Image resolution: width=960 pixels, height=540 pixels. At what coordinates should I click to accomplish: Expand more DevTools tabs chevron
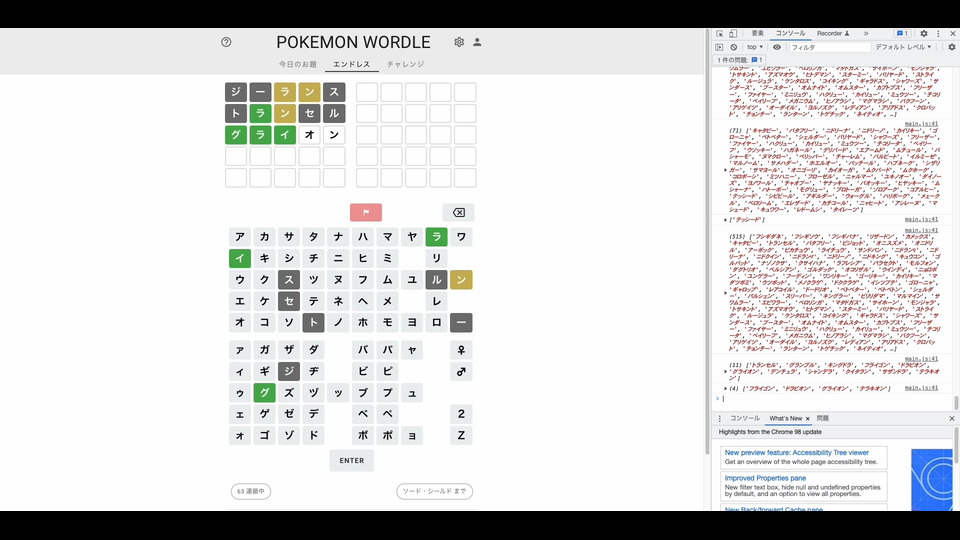click(866, 34)
